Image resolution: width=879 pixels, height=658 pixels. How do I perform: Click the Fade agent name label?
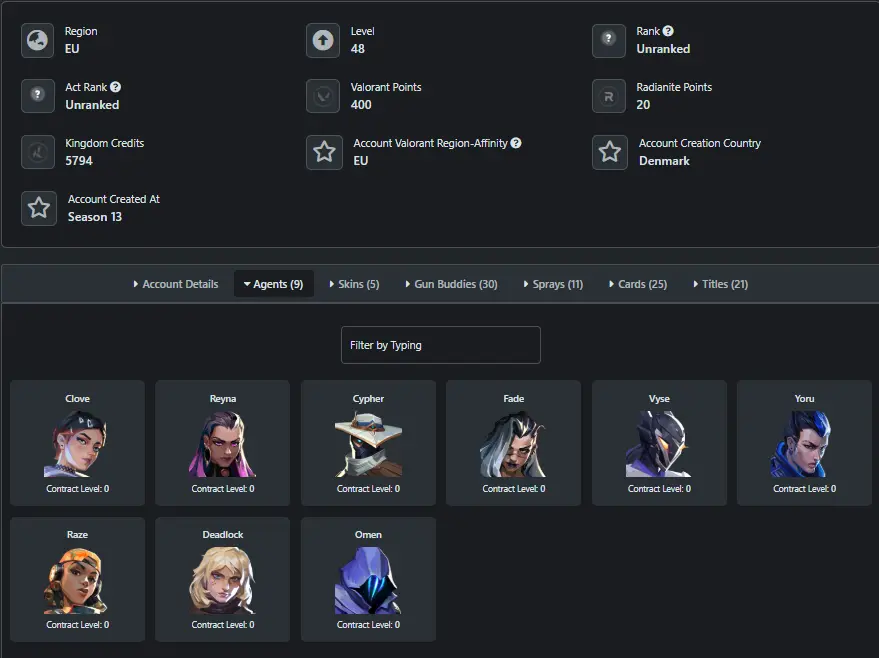click(513, 398)
